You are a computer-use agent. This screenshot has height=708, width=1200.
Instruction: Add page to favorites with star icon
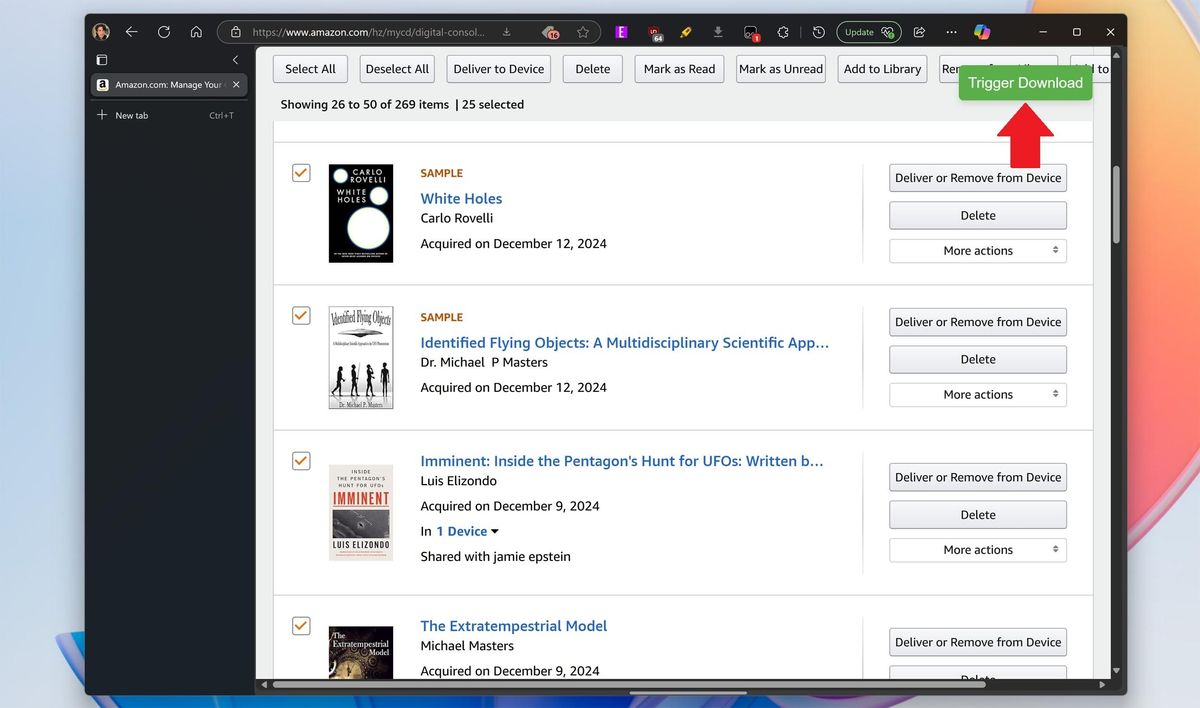pos(583,32)
